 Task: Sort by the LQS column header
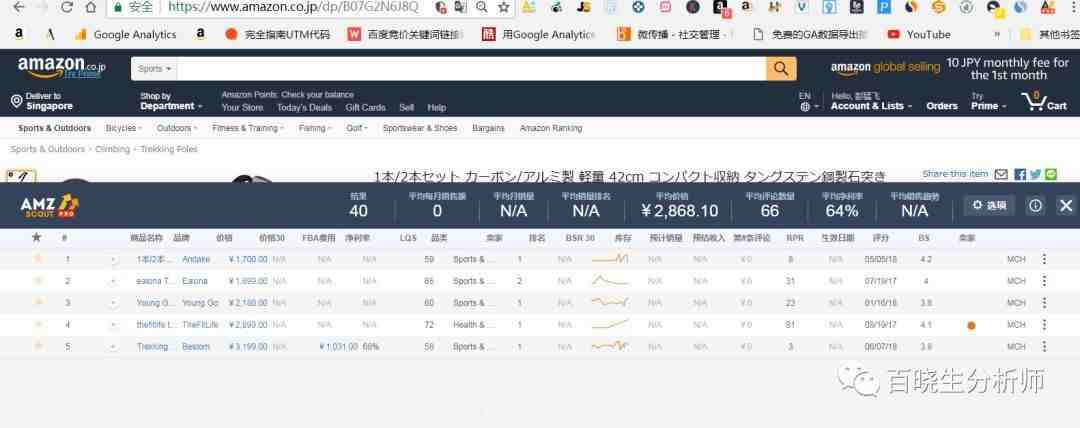tap(408, 238)
